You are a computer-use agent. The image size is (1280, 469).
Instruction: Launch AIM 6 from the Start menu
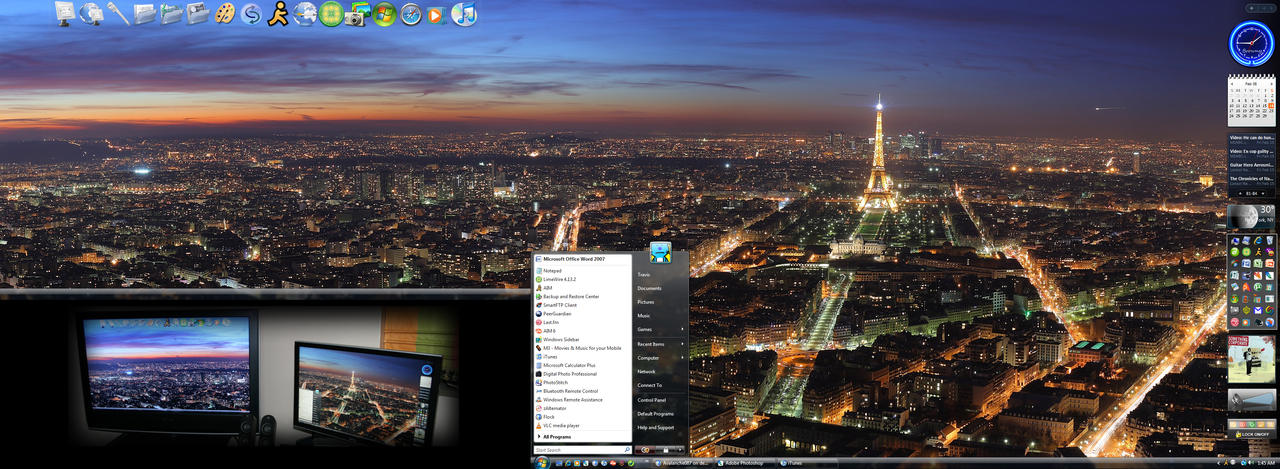583,330
